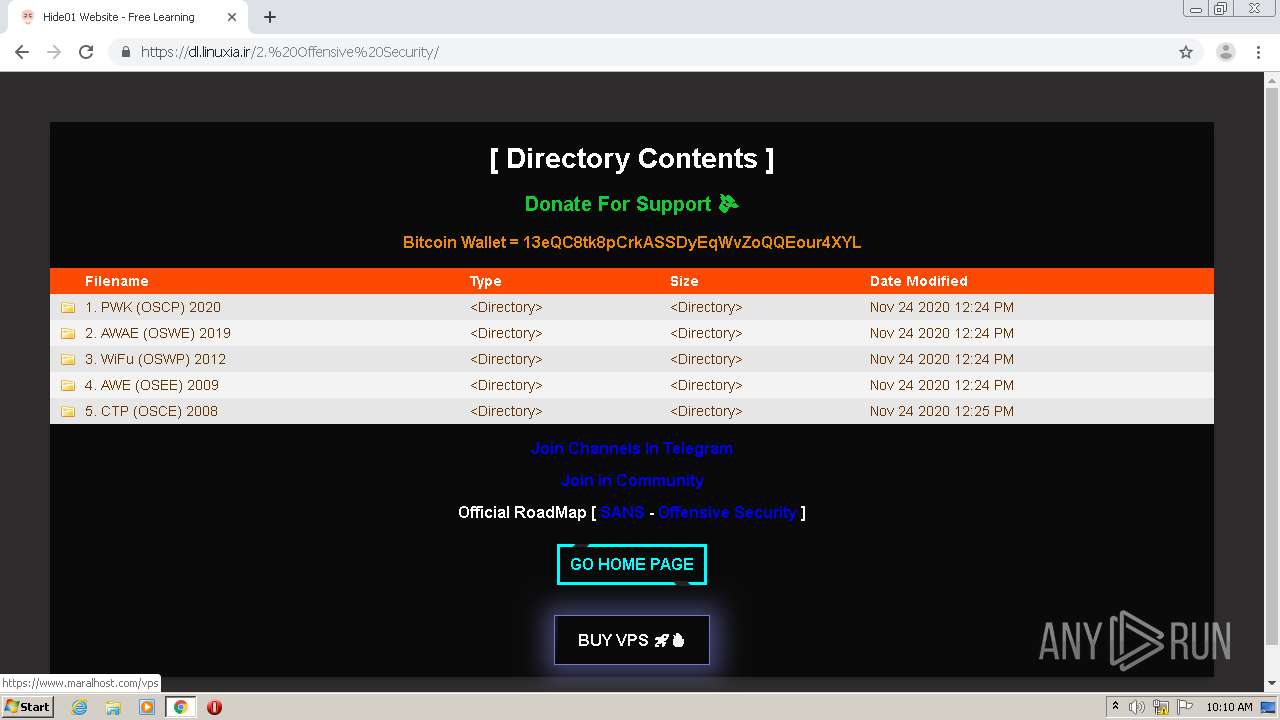This screenshot has width=1280, height=720.
Task: Focus the address bar URL field
Action: [x=640, y=52]
